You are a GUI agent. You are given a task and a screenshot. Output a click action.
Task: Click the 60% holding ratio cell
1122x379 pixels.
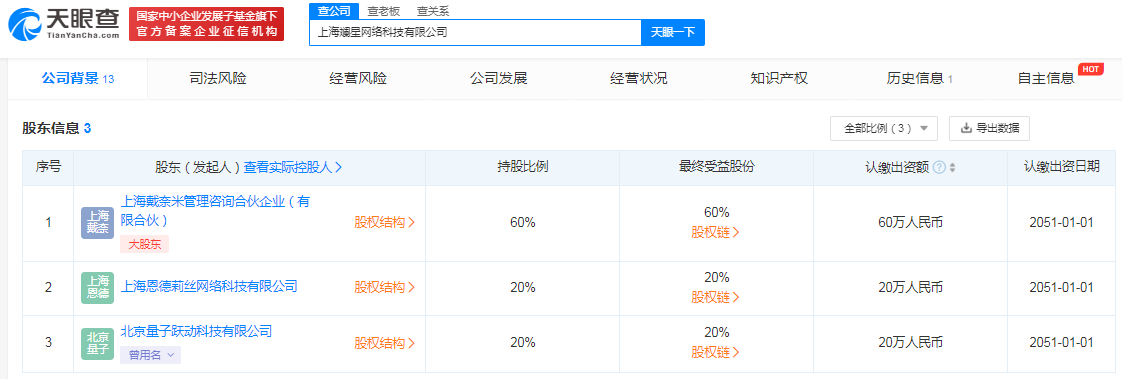click(x=522, y=222)
